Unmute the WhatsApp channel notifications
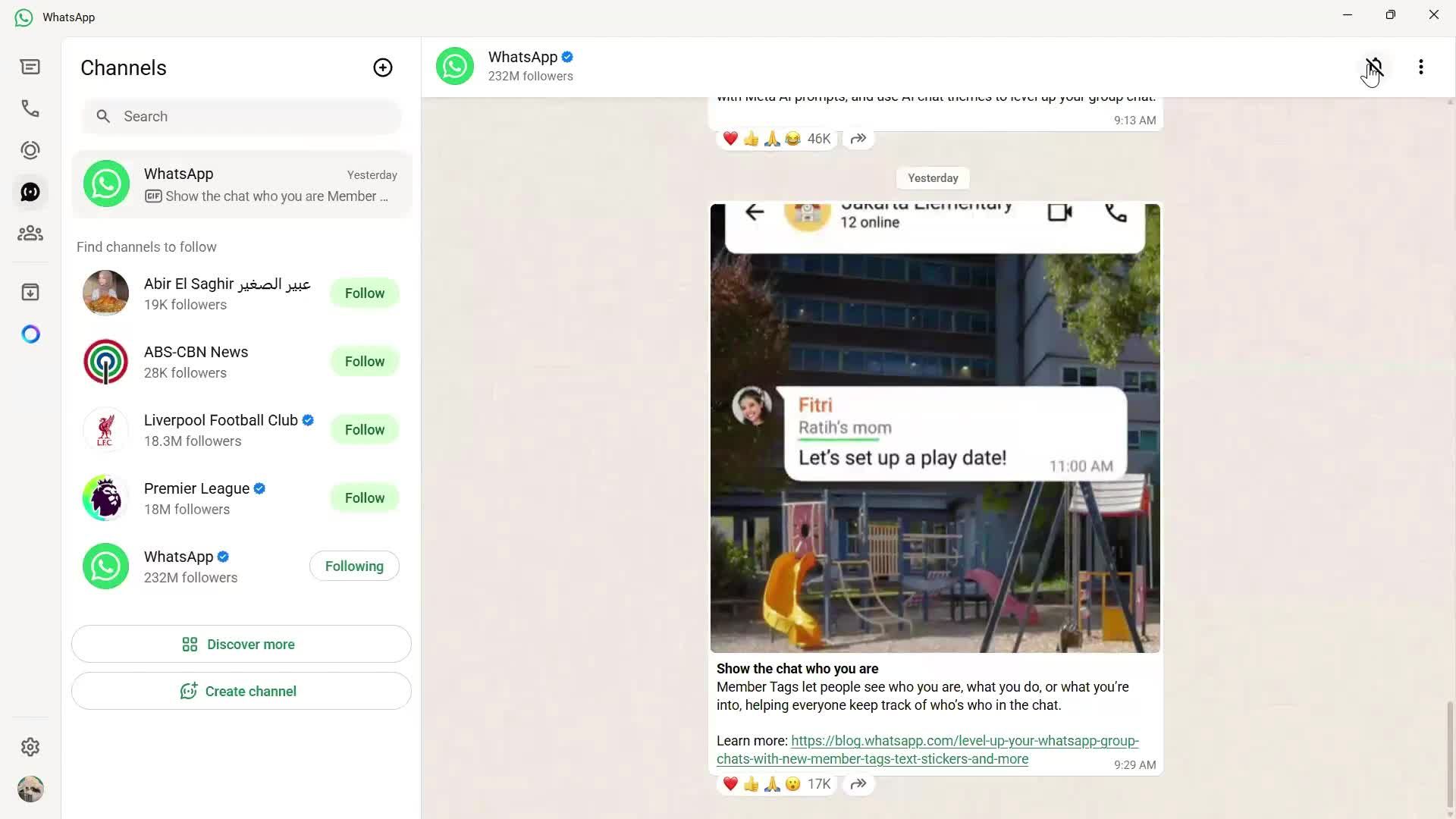The image size is (1456, 819). click(x=1374, y=67)
